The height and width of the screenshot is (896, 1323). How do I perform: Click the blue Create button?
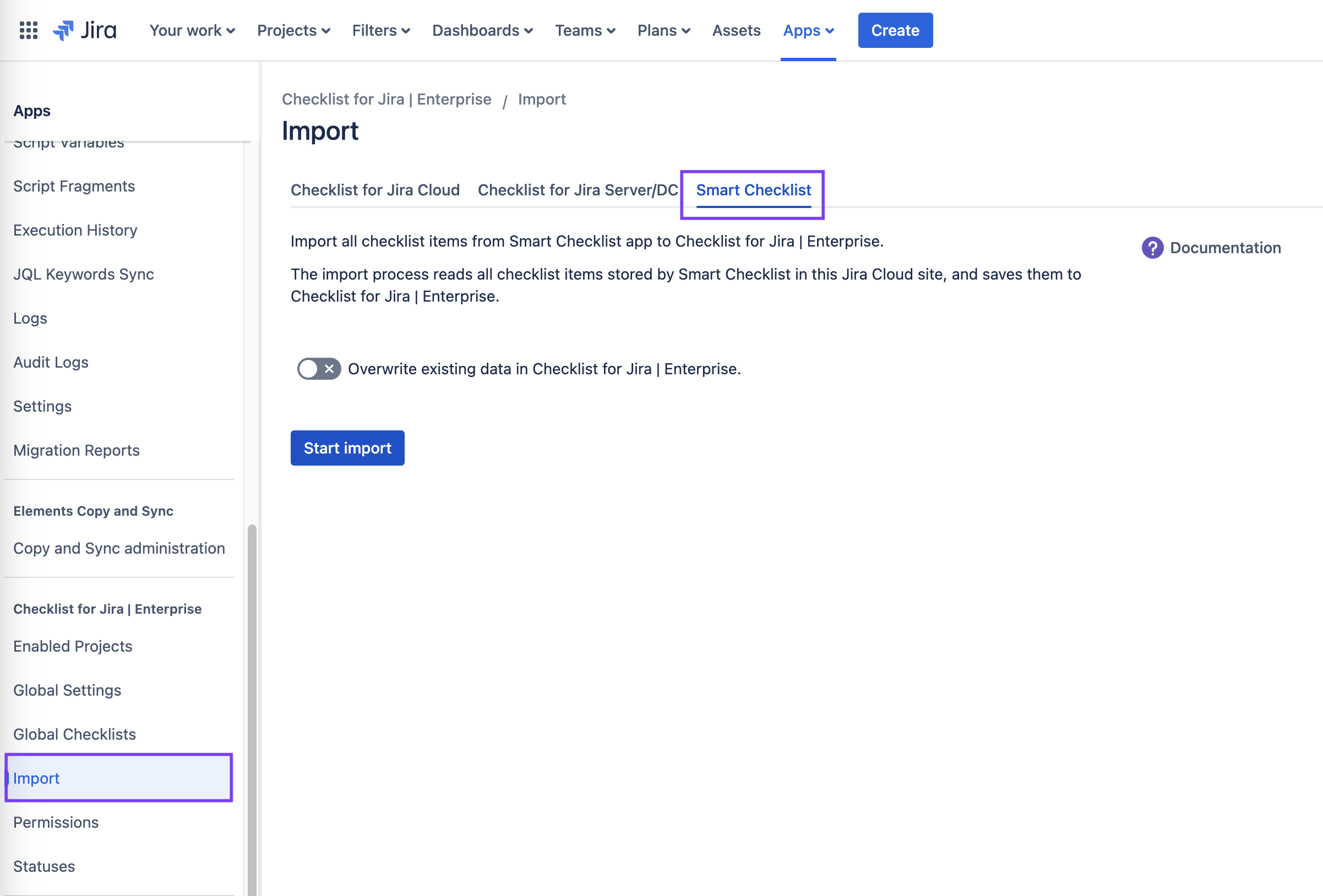pos(894,30)
